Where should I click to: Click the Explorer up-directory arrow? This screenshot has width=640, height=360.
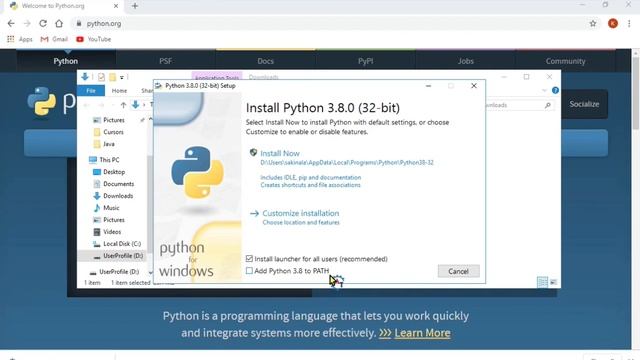coord(123,105)
